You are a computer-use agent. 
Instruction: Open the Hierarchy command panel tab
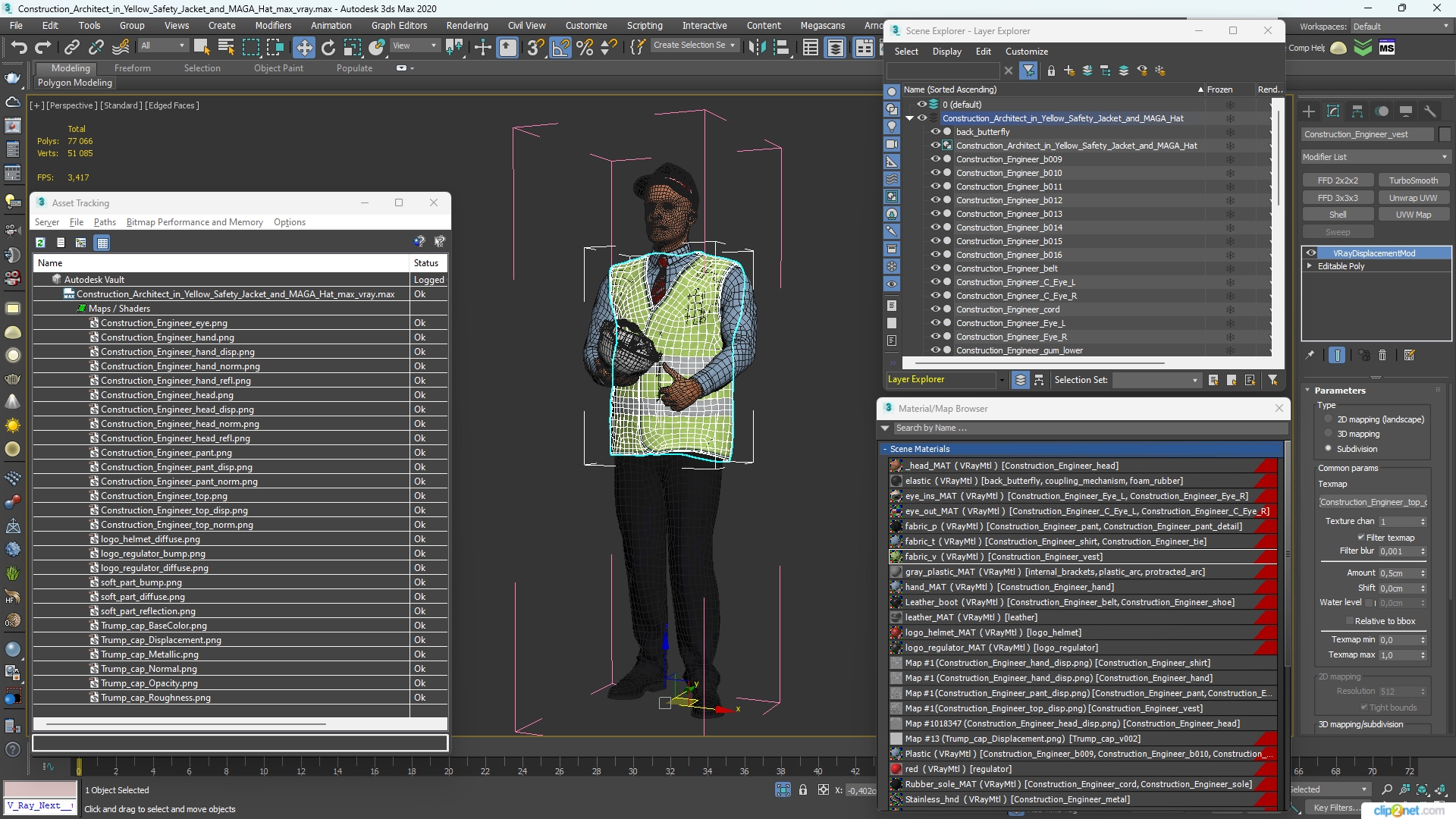[x=1357, y=111]
